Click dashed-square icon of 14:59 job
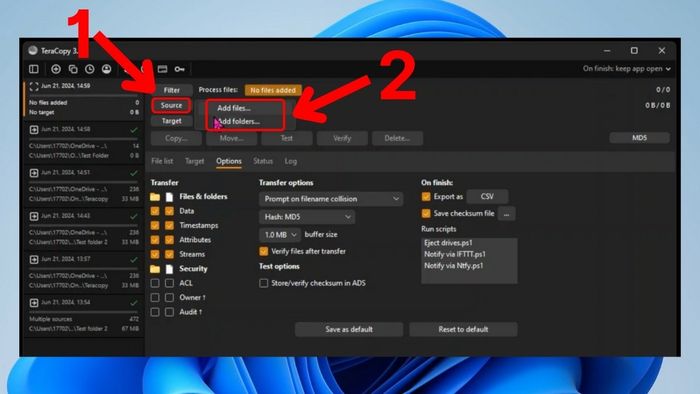 click(34, 86)
